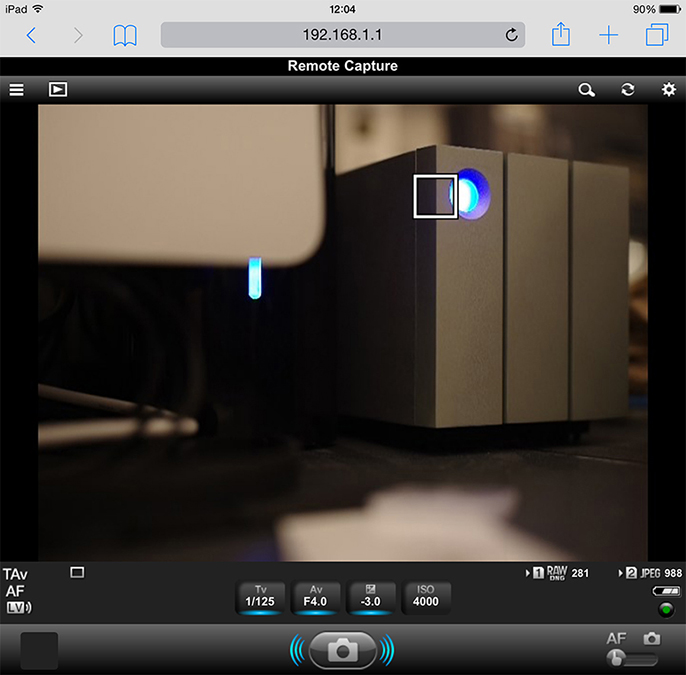This screenshot has width=686, height=675.
Task: Click the refresh live view icon
Action: click(x=628, y=90)
